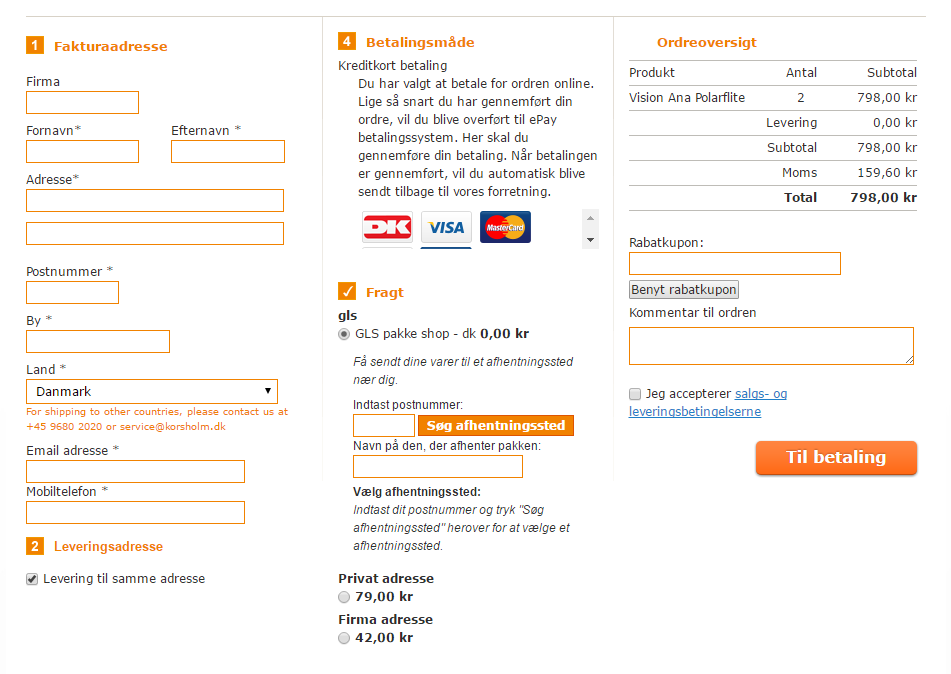Viewport: 951px width, 674px height.
Task: Click the step 4 Betalingsmåde number badge
Action: tap(347, 42)
